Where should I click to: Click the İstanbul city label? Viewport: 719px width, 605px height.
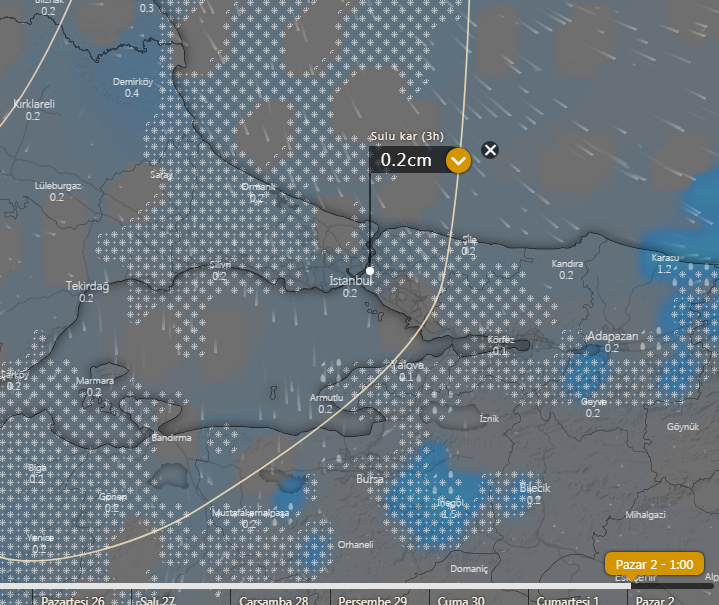point(350,281)
